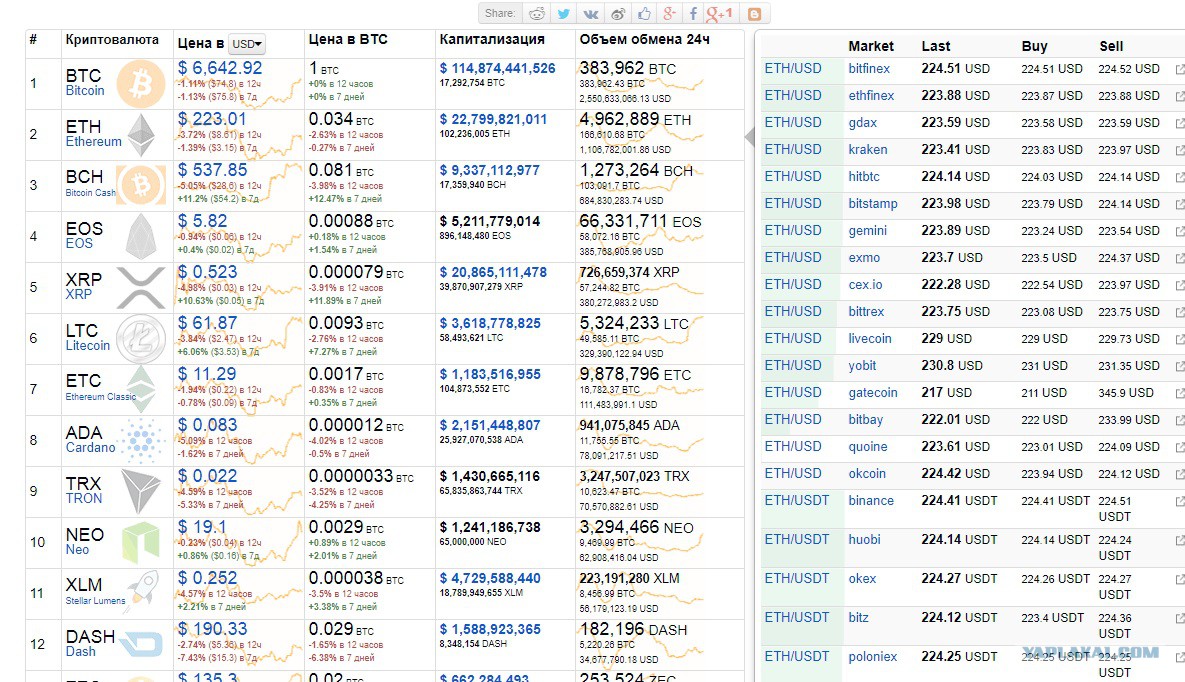Share page on Reddit
This screenshot has height=682, width=1185.
(x=537, y=14)
